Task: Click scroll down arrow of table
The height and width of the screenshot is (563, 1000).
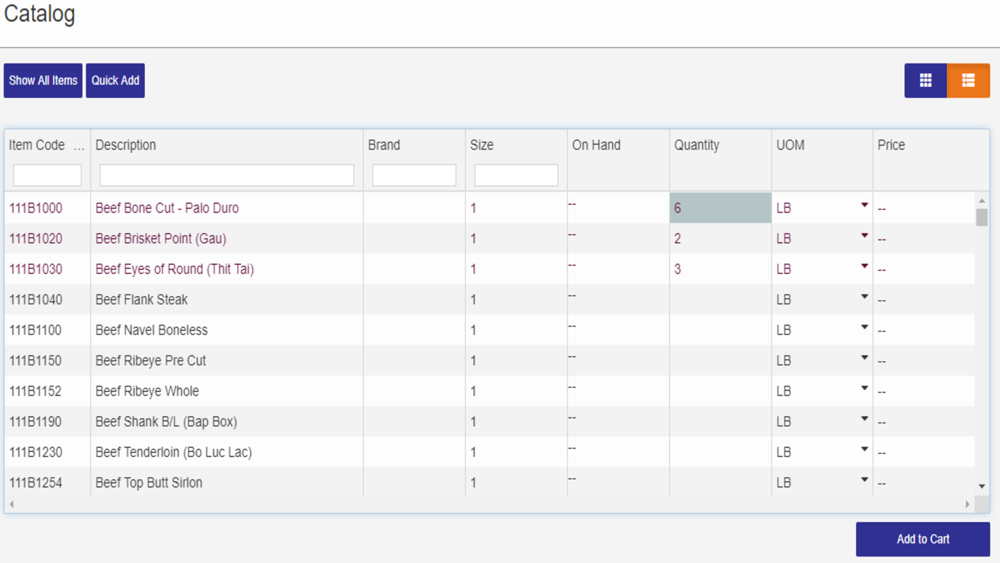Action: [982, 486]
